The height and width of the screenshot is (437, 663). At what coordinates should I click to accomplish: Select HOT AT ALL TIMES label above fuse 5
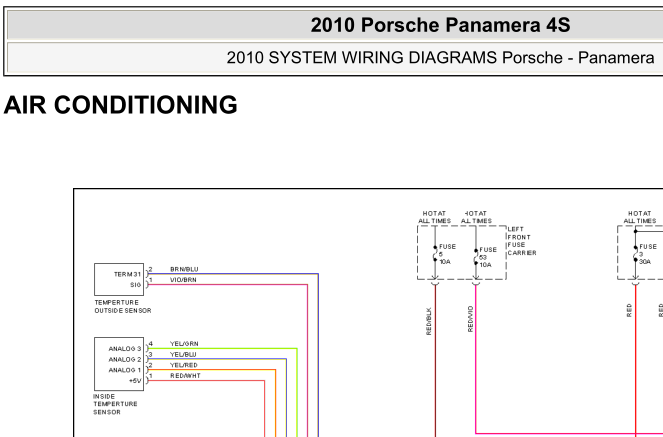(x=435, y=217)
